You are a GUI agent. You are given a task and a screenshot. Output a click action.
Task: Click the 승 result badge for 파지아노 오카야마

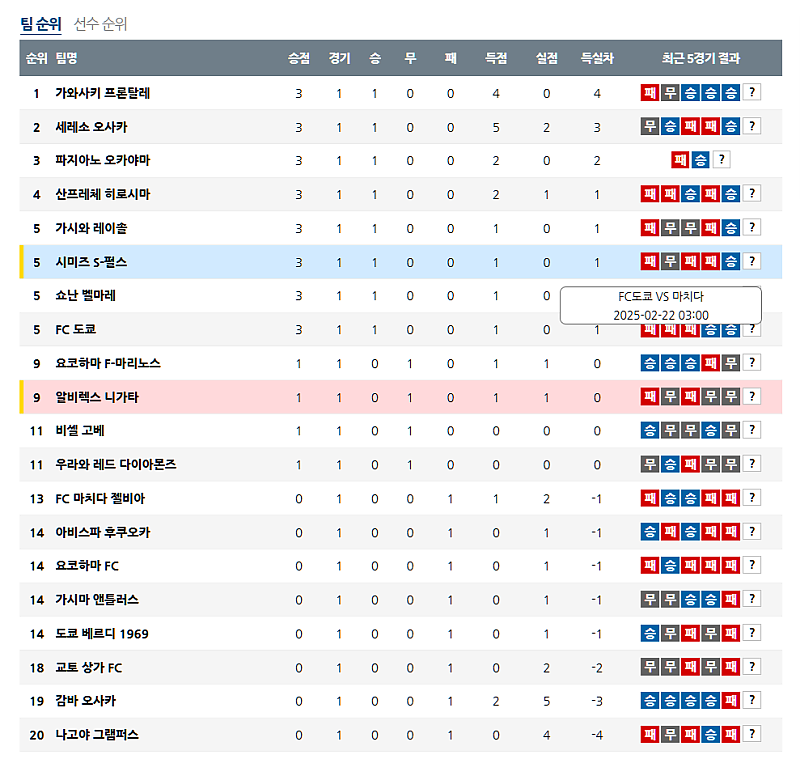click(703, 158)
